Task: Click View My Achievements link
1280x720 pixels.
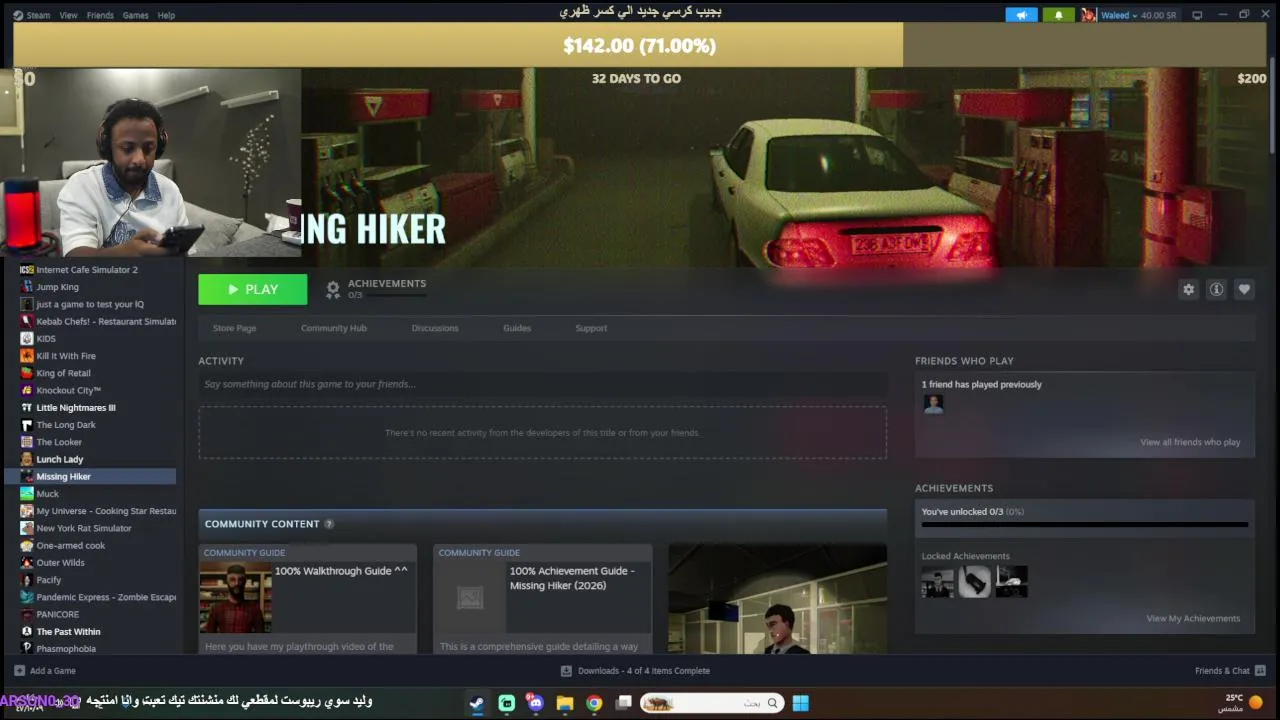Action: click(1193, 618)
